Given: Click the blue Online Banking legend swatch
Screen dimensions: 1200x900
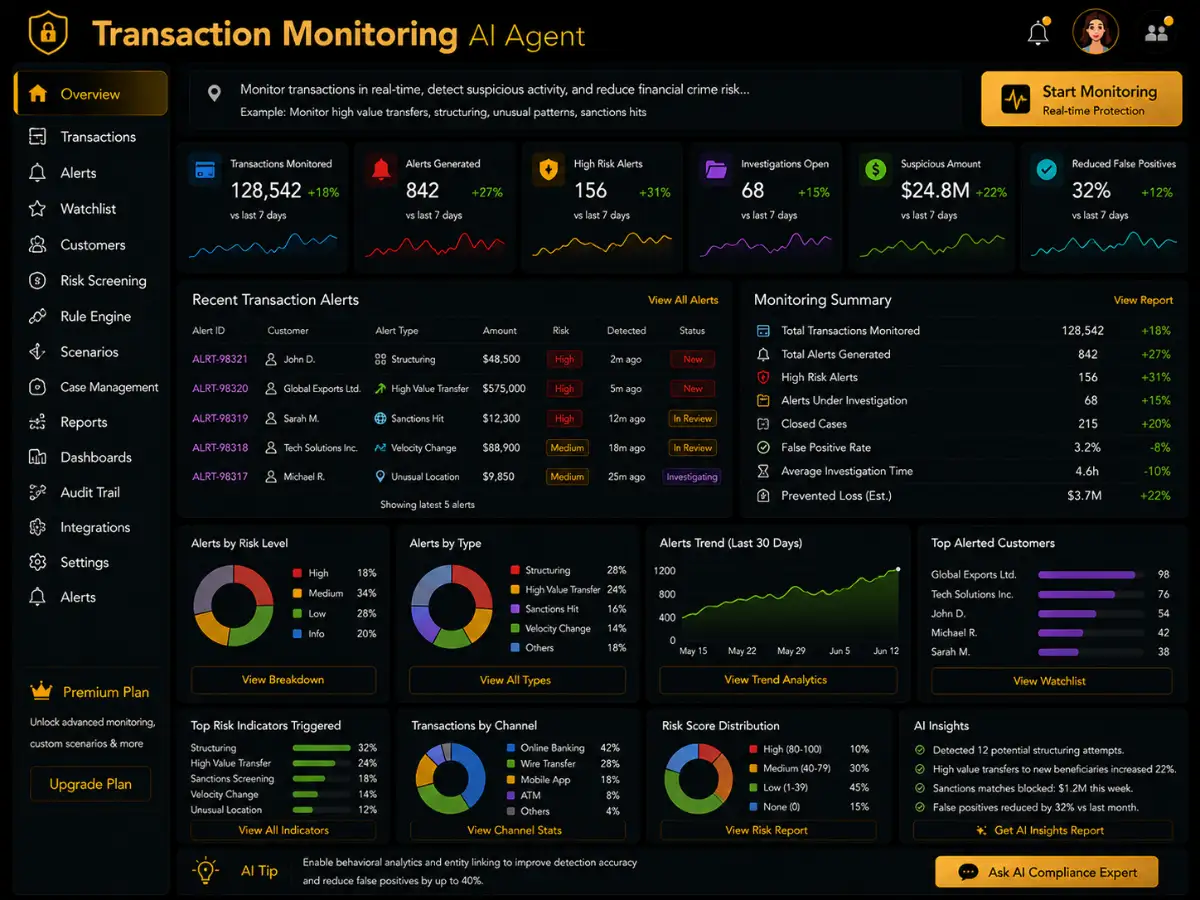Looking at the screenshot, I should tap(510, 747).
